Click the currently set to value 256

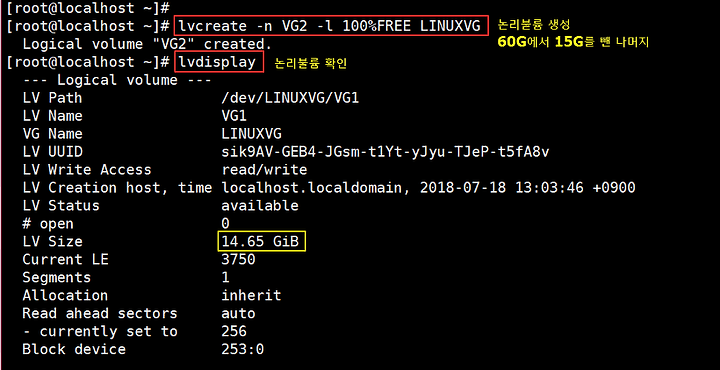coord(234,331)
